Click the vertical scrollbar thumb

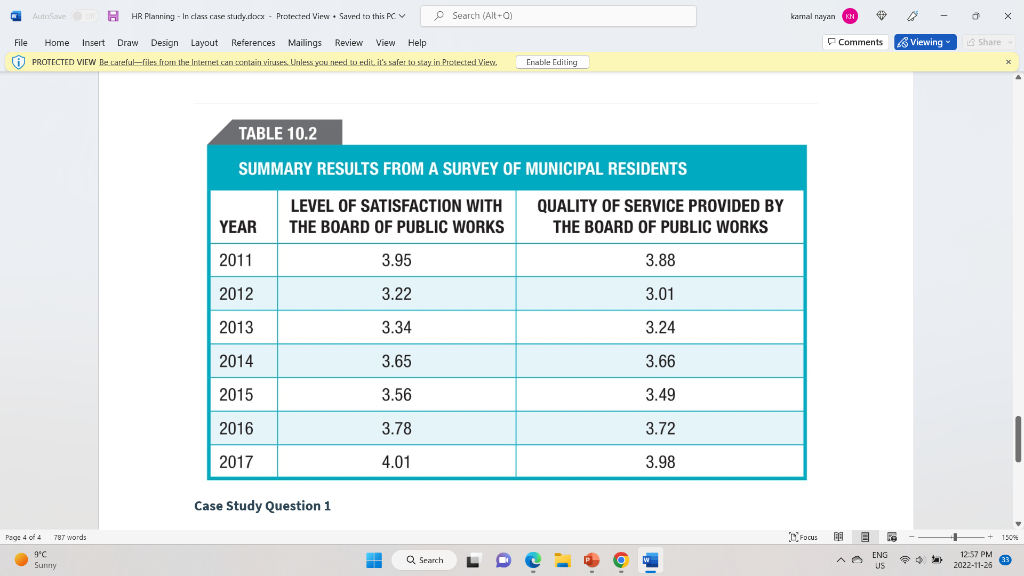tap(1017, 438)
